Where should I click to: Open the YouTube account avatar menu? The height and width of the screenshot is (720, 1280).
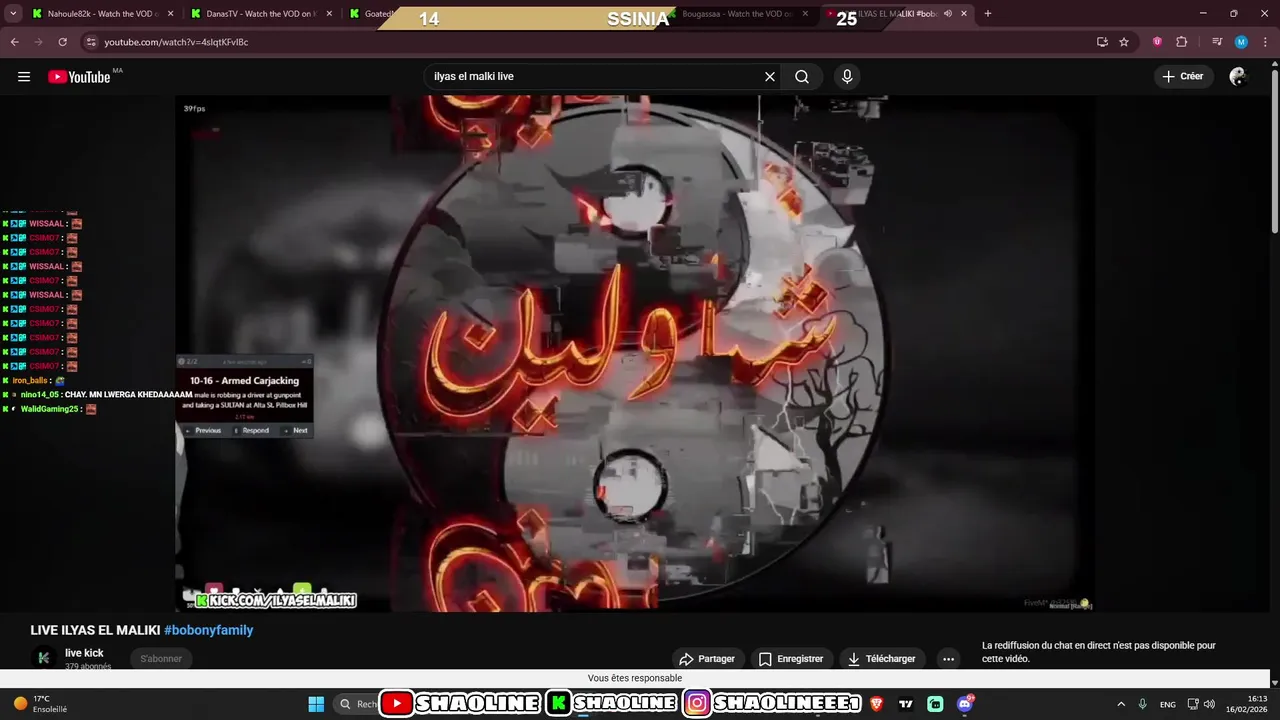[1238, 77]
